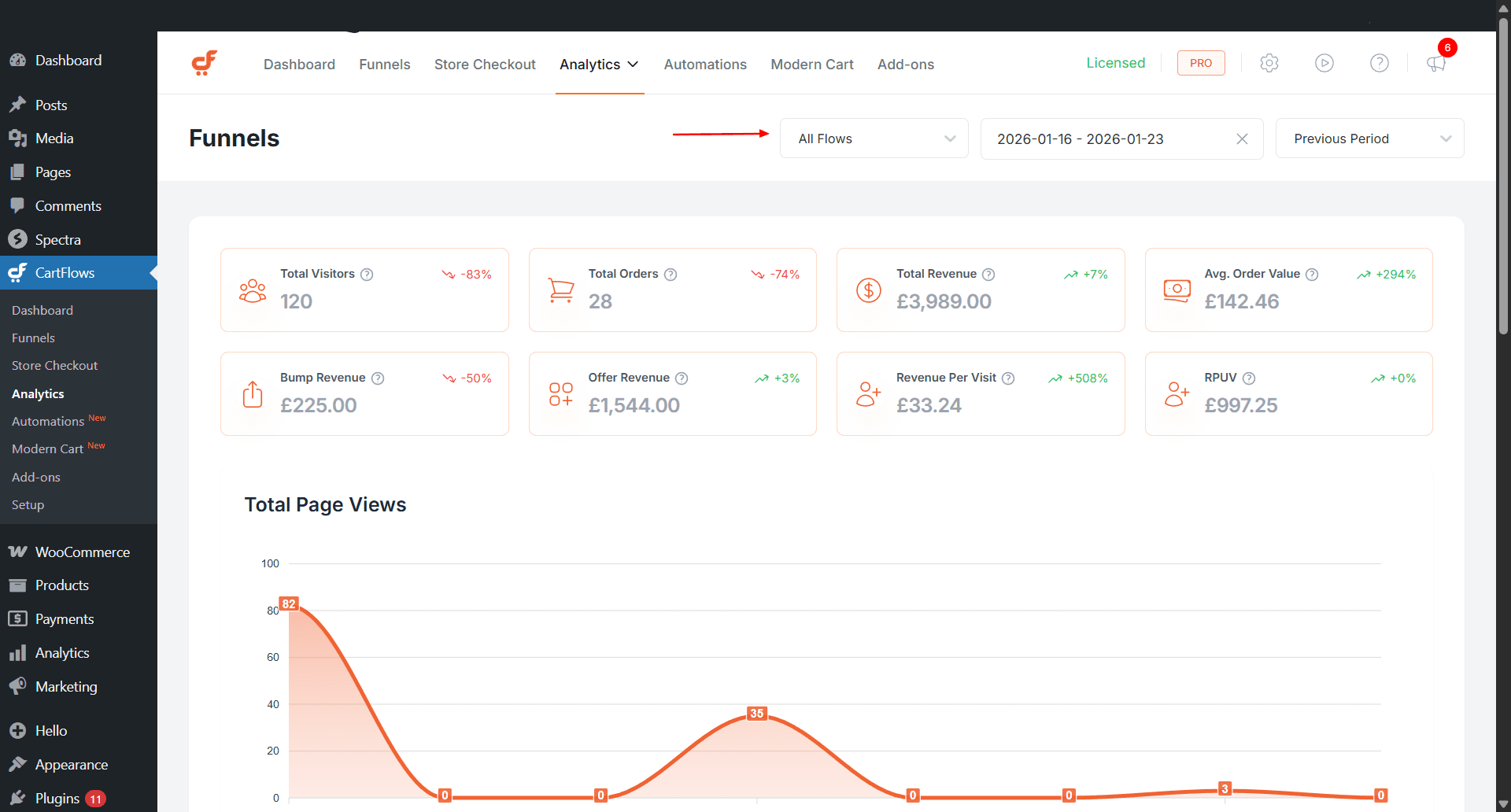Click the Licensed link
Viewport: 1511px width, 812px height.
pyautogui.click(x=1116, y=63)
